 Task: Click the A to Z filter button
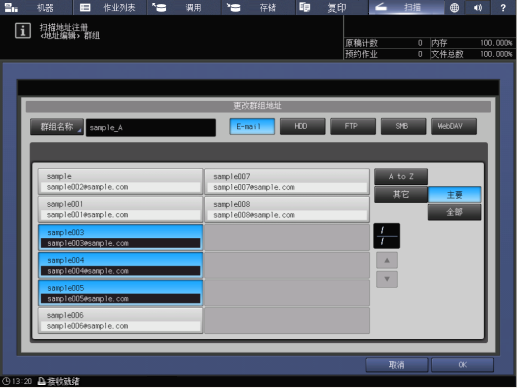pyautogui.click(x=401, y=176)
